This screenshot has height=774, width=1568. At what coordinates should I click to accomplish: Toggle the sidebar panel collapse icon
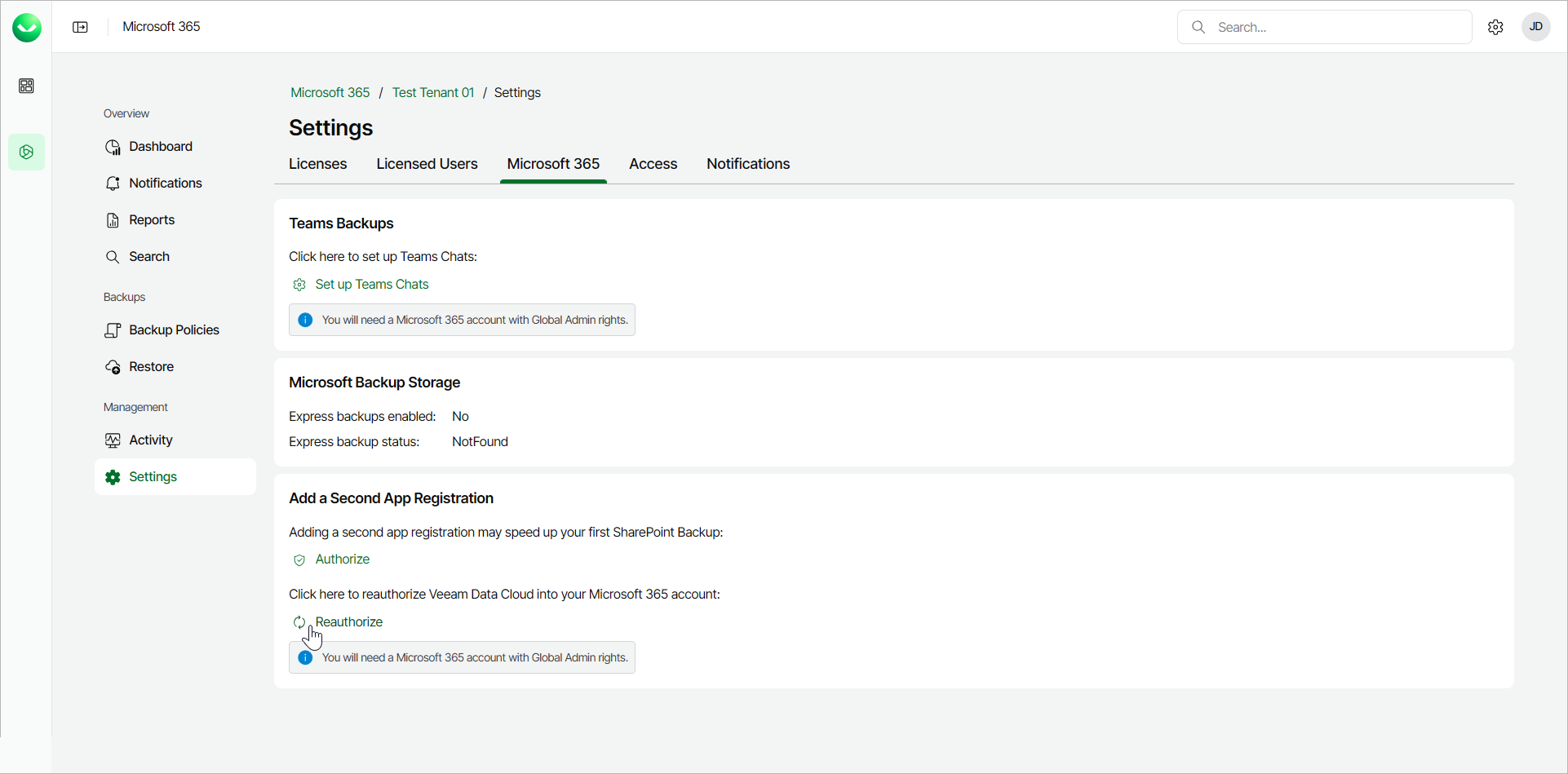pos(80,27)
